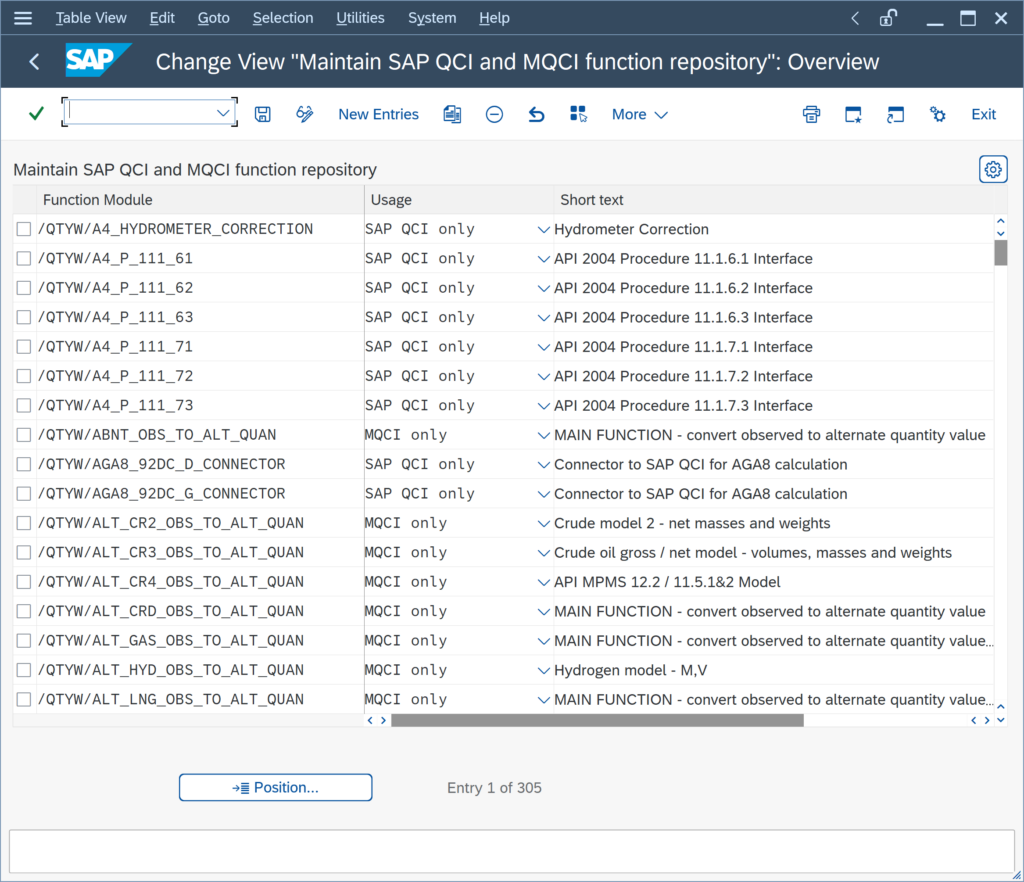
Task: Open Usage dropdown for Procedure 11.1.6.2 row
Action: point(543,289)
